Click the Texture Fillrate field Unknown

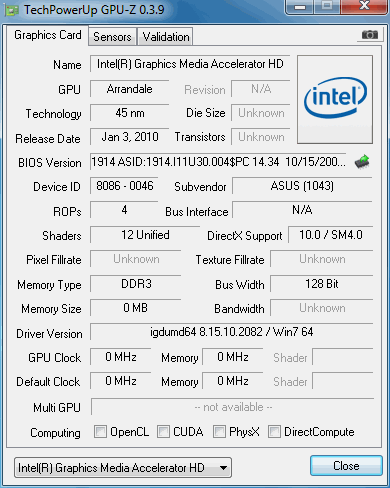click(x=322, y=259)
